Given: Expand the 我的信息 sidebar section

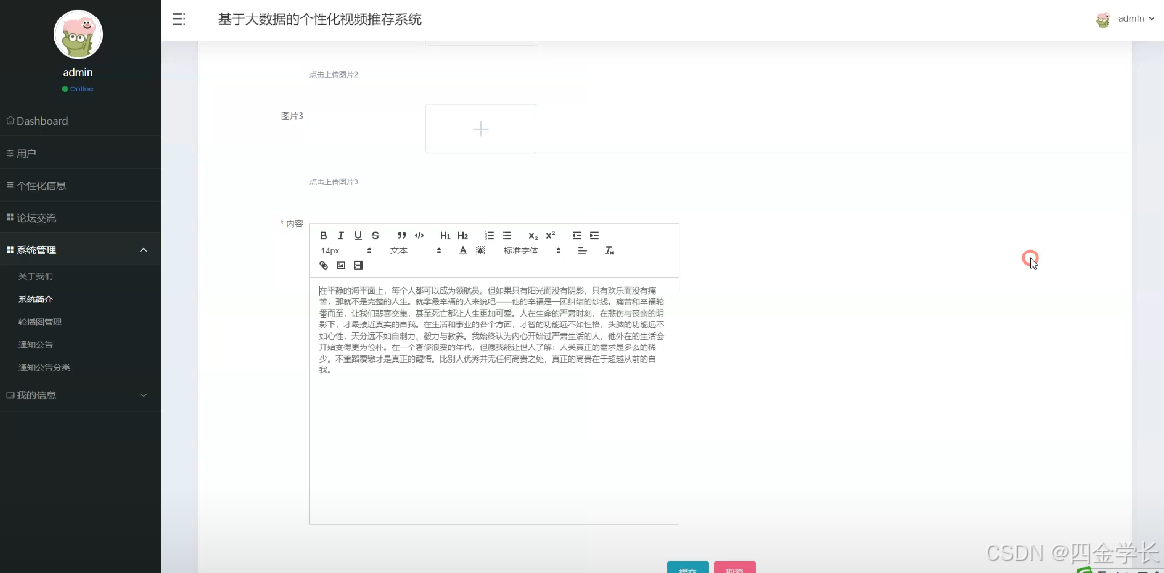Looking at the screenshot, I should coord(80,396).
